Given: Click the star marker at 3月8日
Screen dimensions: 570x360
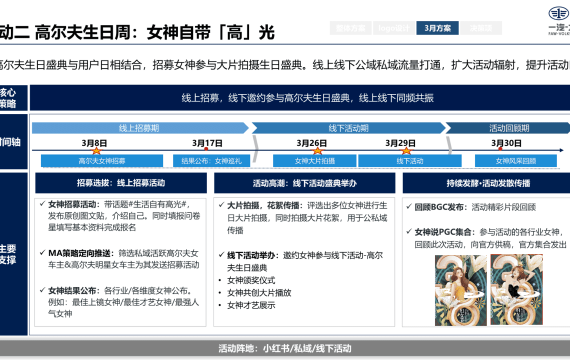Looking at the screenshot, I should (x=96, y=150).
